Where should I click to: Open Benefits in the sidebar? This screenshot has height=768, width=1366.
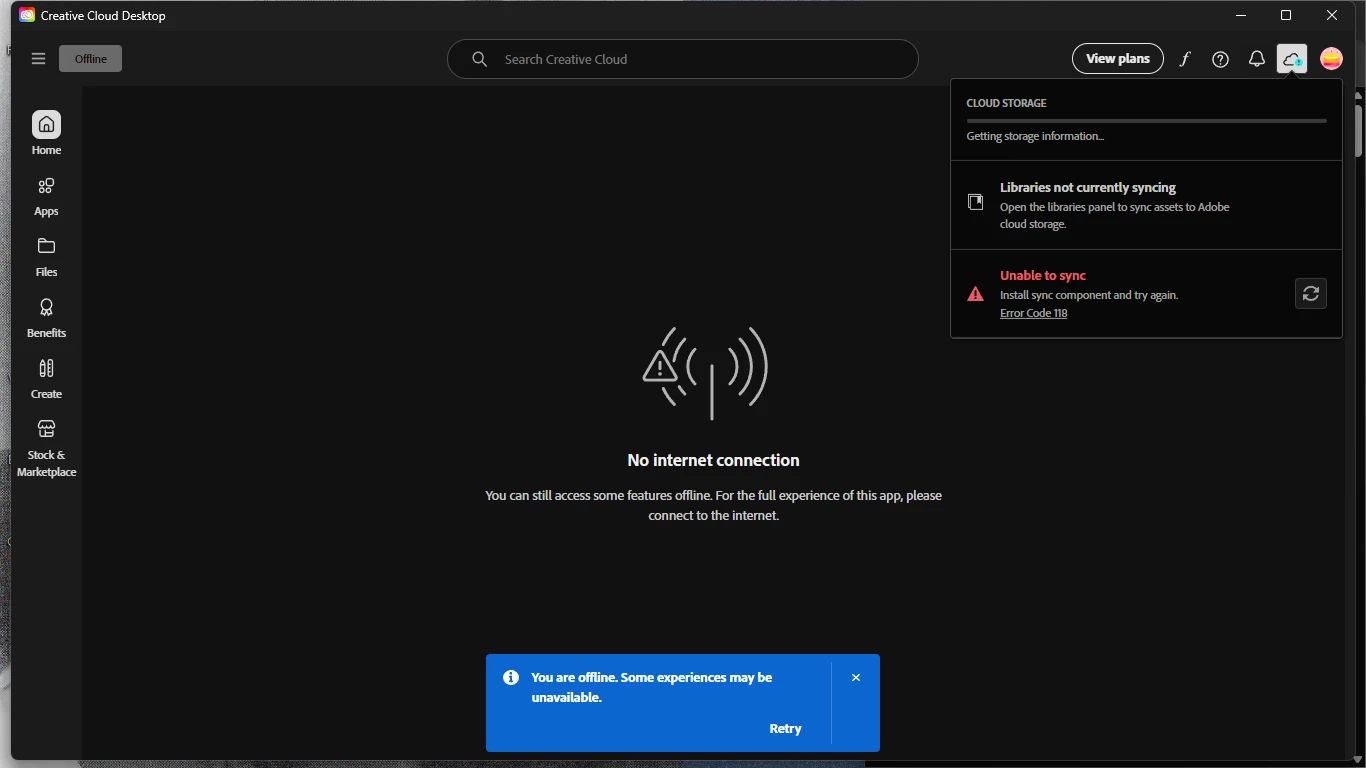(46, 318)
